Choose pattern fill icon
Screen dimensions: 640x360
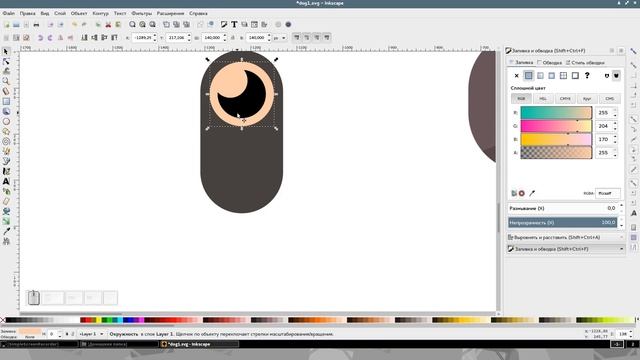[563, 76]
